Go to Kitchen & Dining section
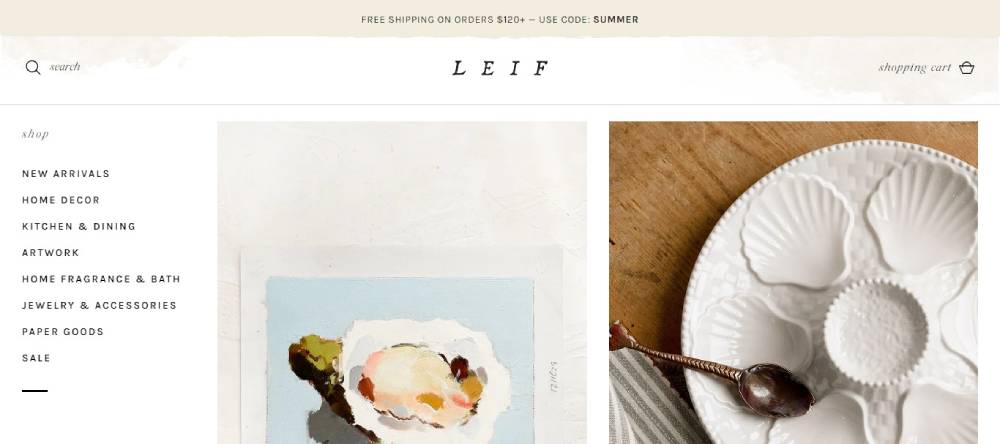Image resolution: width=1000 pixels, height=444 pixels. coord(78,226)
